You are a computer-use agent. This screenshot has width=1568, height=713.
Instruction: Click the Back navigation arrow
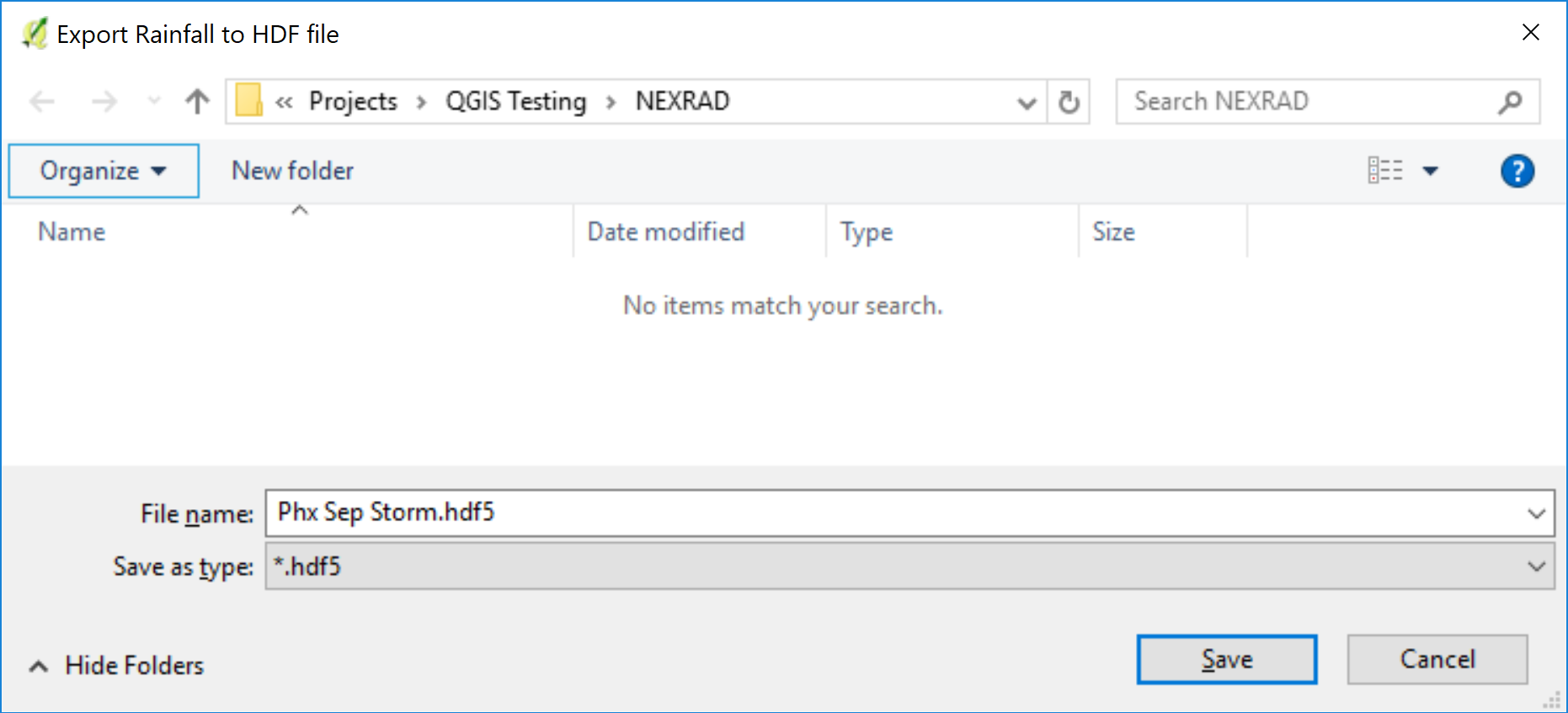[42, 102]
